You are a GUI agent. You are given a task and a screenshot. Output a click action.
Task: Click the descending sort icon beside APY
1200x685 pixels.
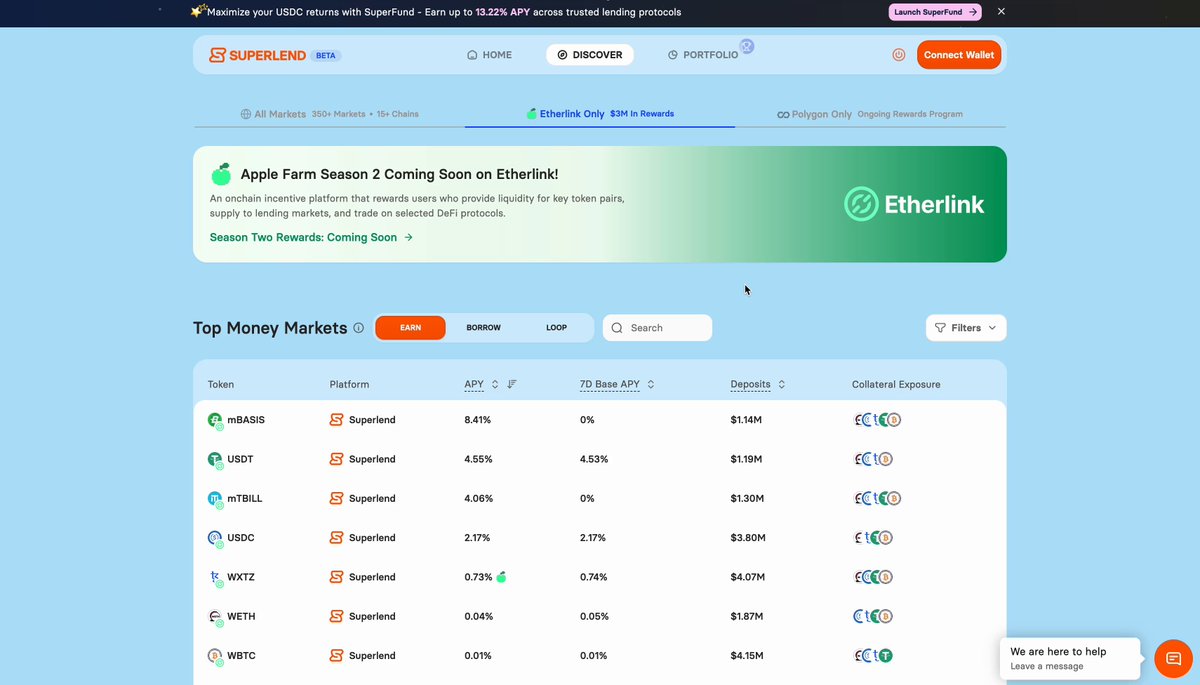point(512,384)
